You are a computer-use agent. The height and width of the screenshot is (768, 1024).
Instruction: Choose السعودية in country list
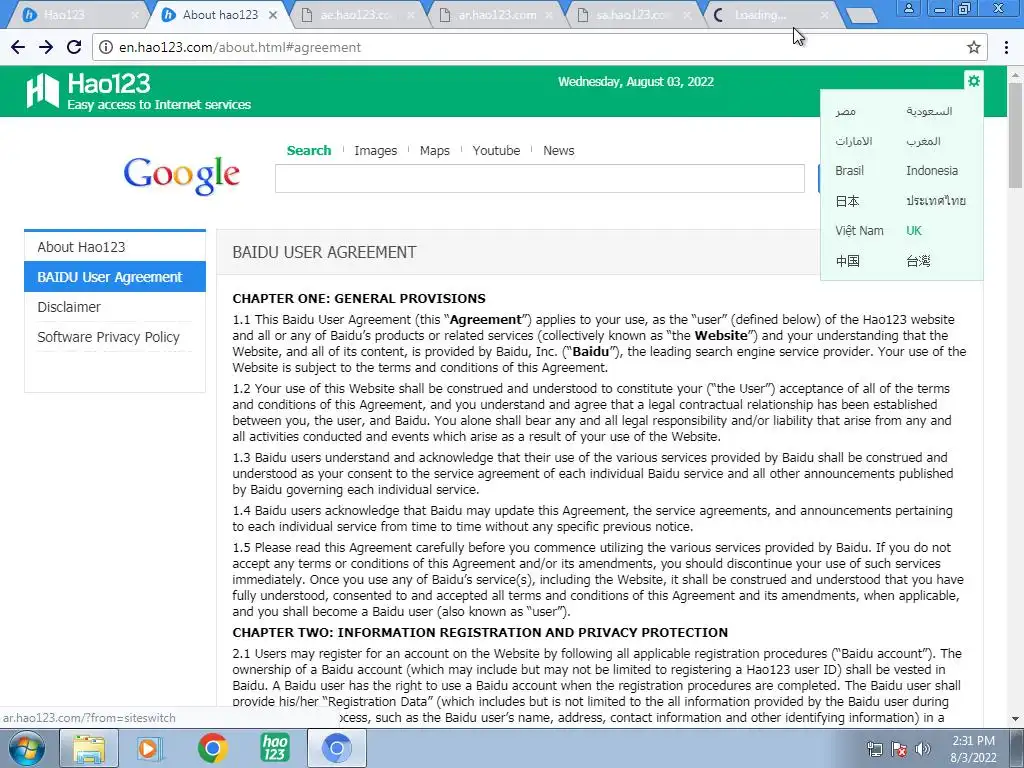click(929, 111)
